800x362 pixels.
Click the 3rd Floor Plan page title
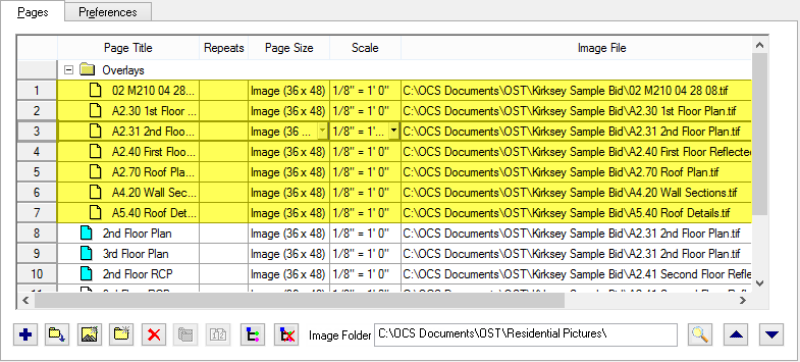click(136, 254)
